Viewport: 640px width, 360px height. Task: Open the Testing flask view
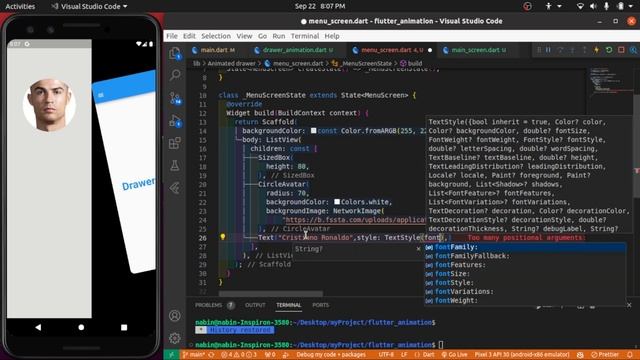175,165
